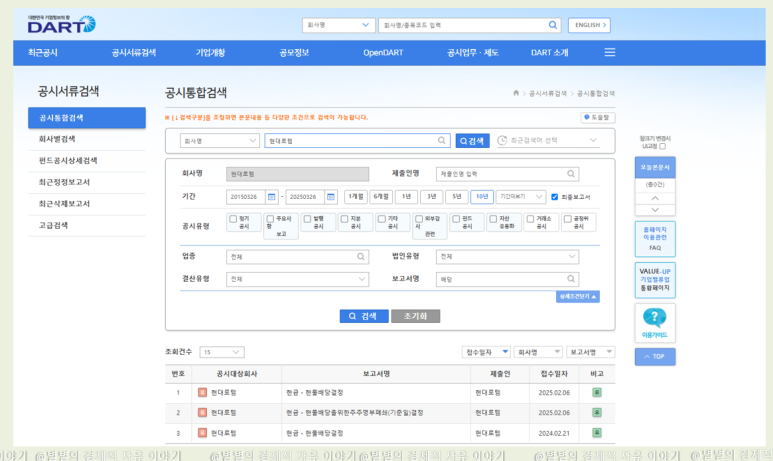Screen dimensions: 773x461
Task: Click the magnifier icon in the header search box
Action: tap(553, 25)
